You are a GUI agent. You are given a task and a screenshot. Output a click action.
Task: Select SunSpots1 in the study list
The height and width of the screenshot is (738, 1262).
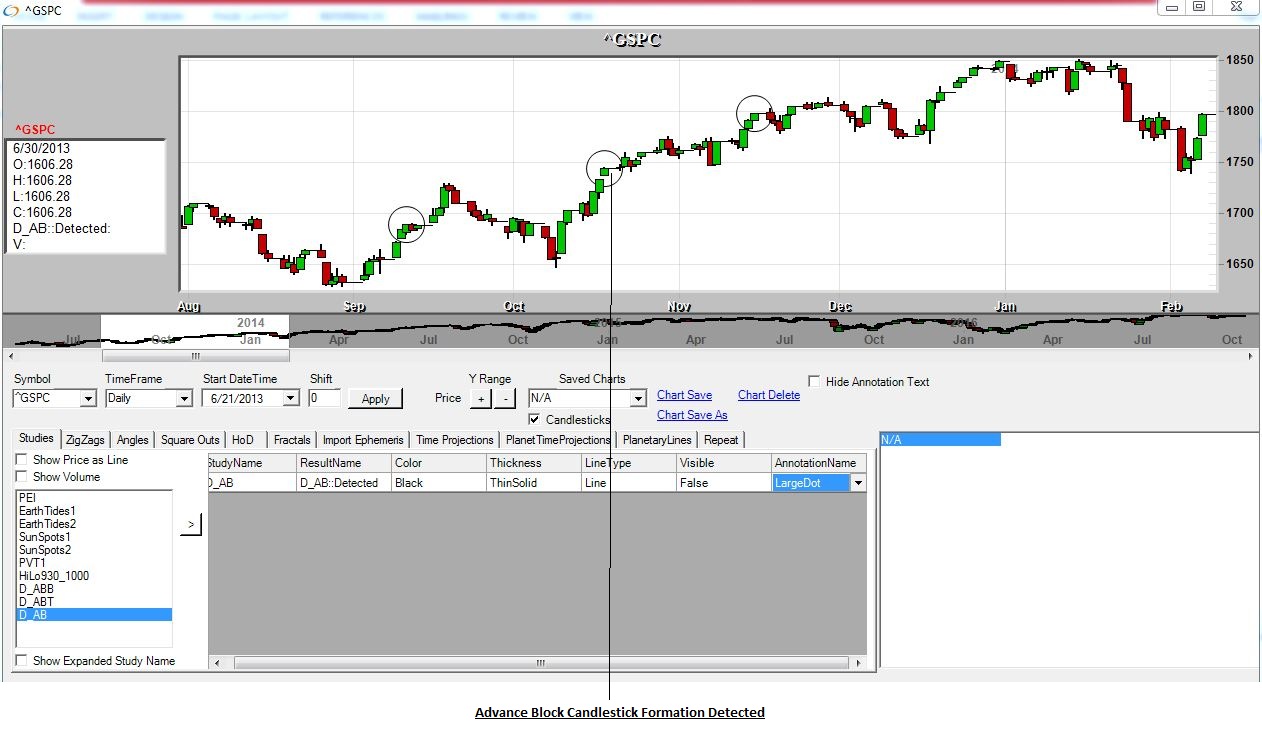(x=45, y=537)
